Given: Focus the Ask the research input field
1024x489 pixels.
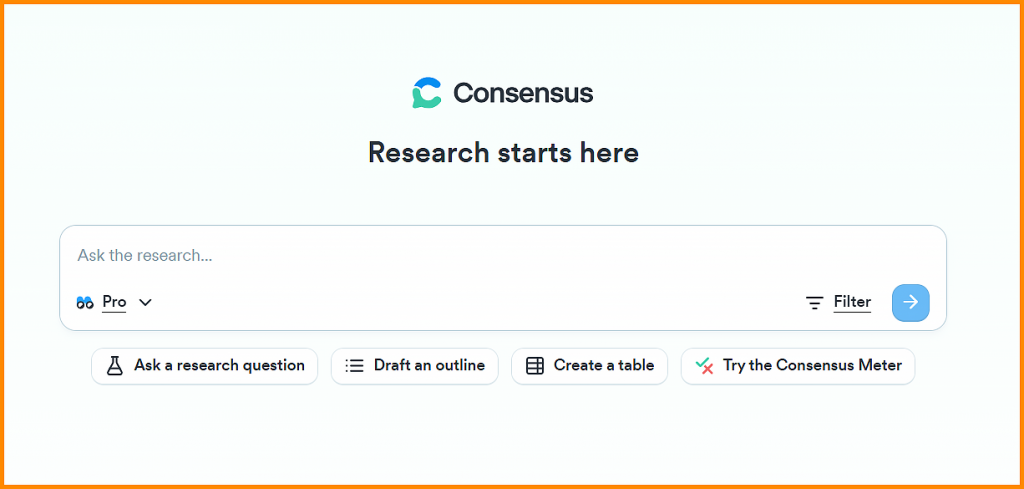Looking at the screenshot, I should click(503, 255).
